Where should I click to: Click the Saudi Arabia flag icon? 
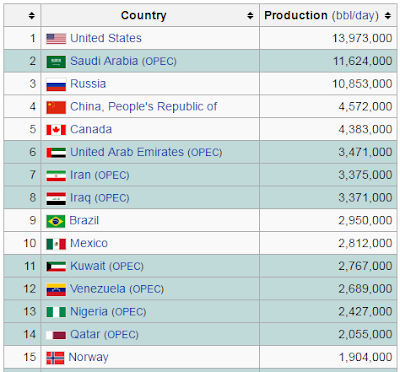[56, 62]
